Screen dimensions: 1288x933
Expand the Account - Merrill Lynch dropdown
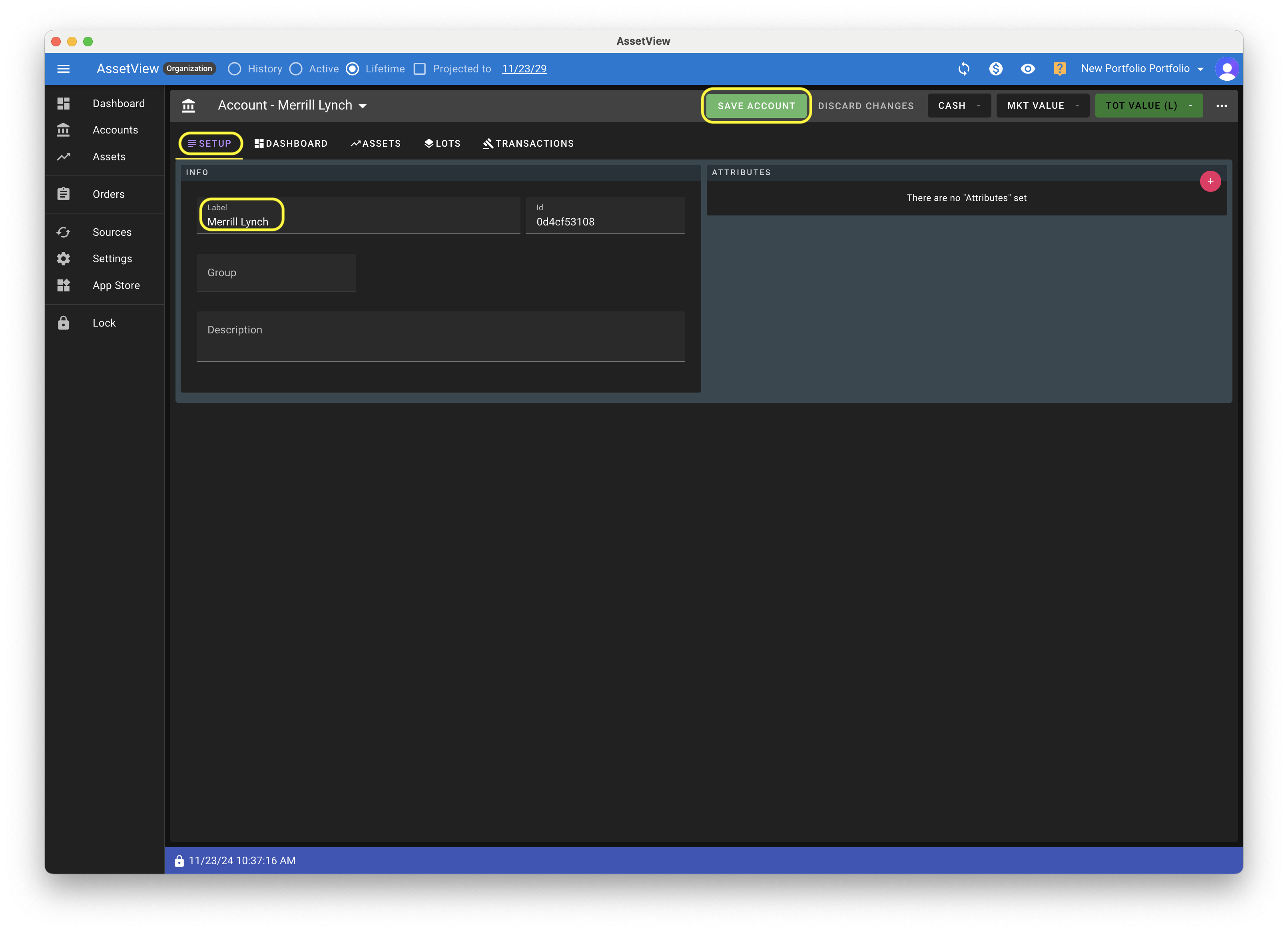(x=293, y=106)
